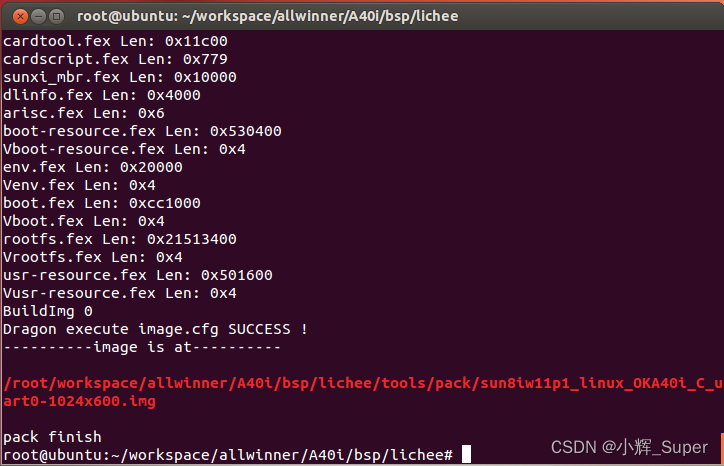Minimize the terminal window

[38, 17]
